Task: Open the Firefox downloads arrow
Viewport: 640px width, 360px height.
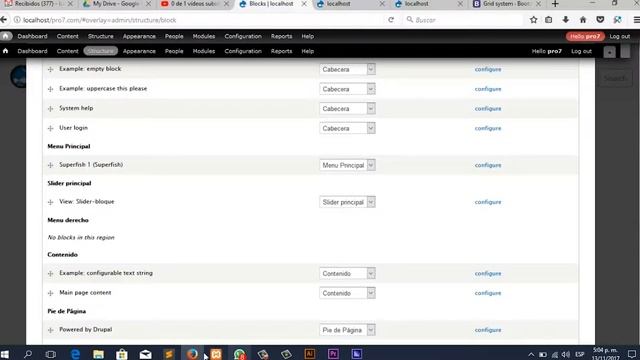Action: pos(566,20)
